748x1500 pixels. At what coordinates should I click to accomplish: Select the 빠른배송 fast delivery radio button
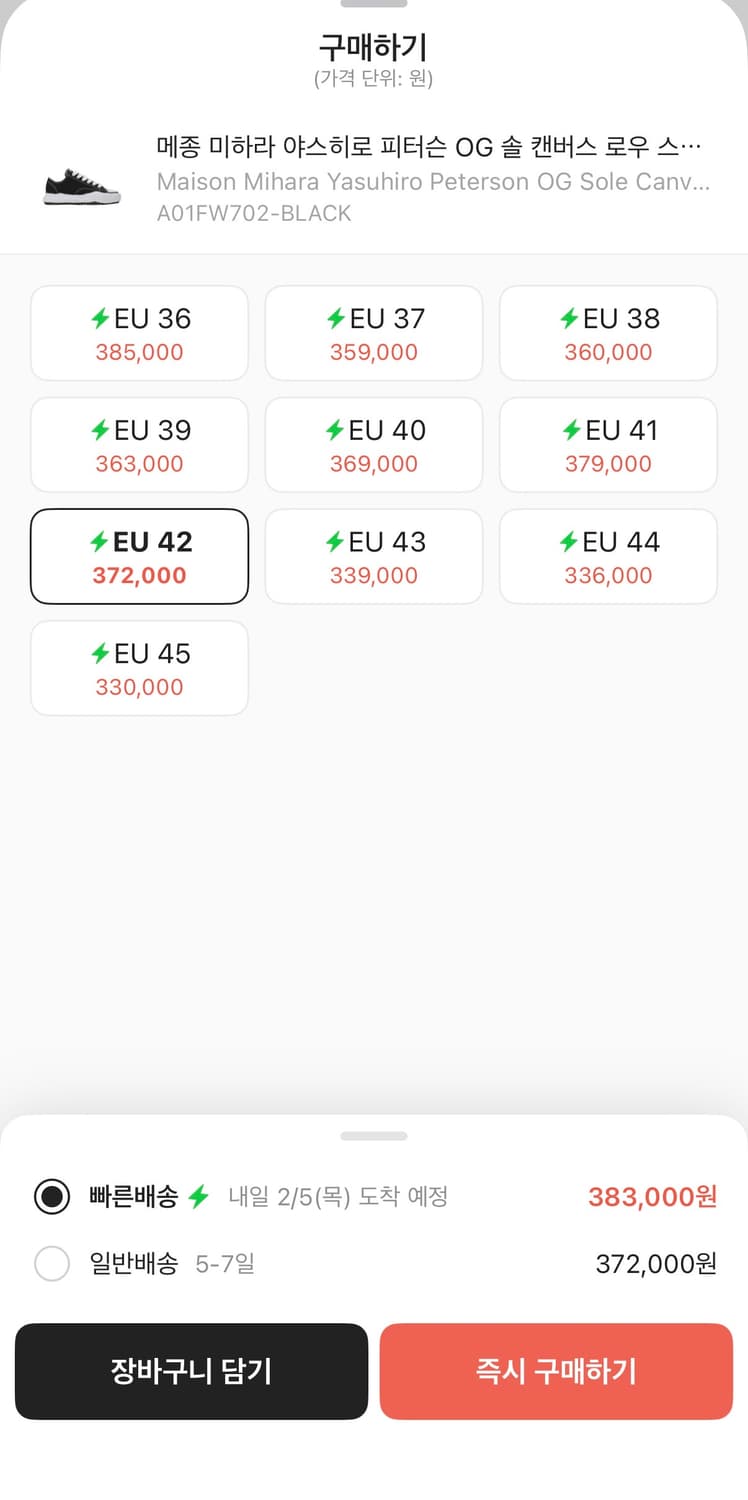[x=52, y=1196]
